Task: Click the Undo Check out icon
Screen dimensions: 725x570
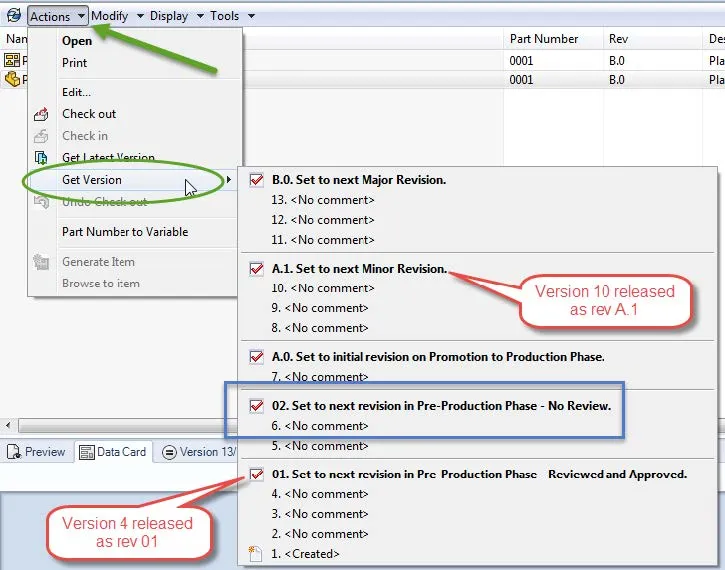Action: [x=41, y=202]
